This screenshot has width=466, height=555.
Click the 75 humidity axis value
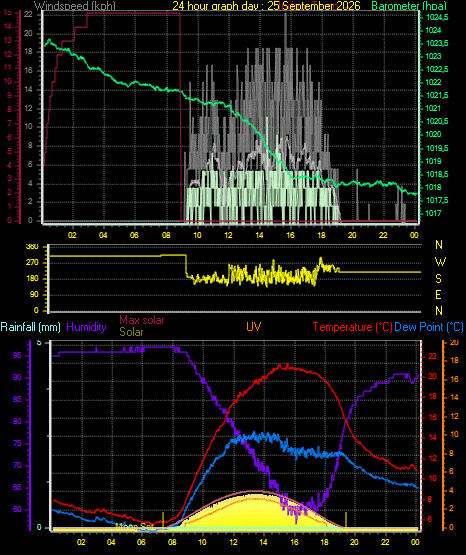click(17, 444)
